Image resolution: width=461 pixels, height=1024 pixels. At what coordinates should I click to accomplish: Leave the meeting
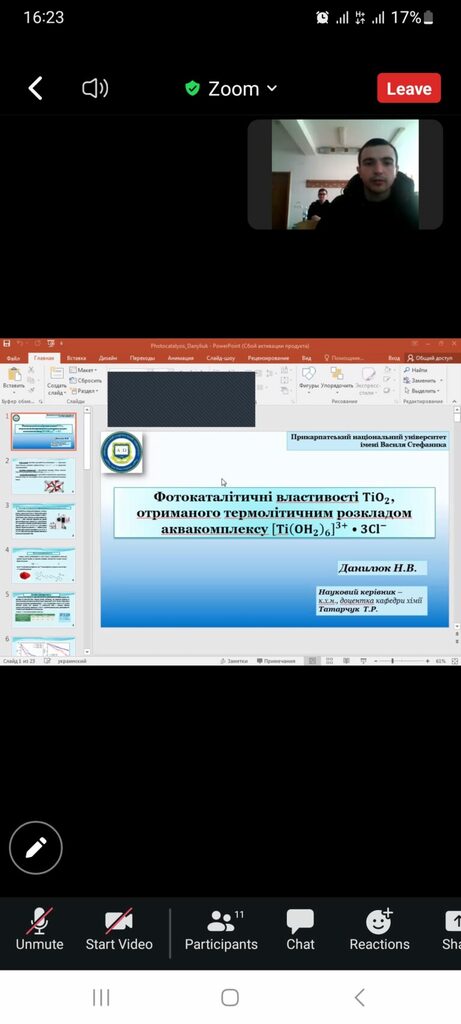(x=409, y=88)
